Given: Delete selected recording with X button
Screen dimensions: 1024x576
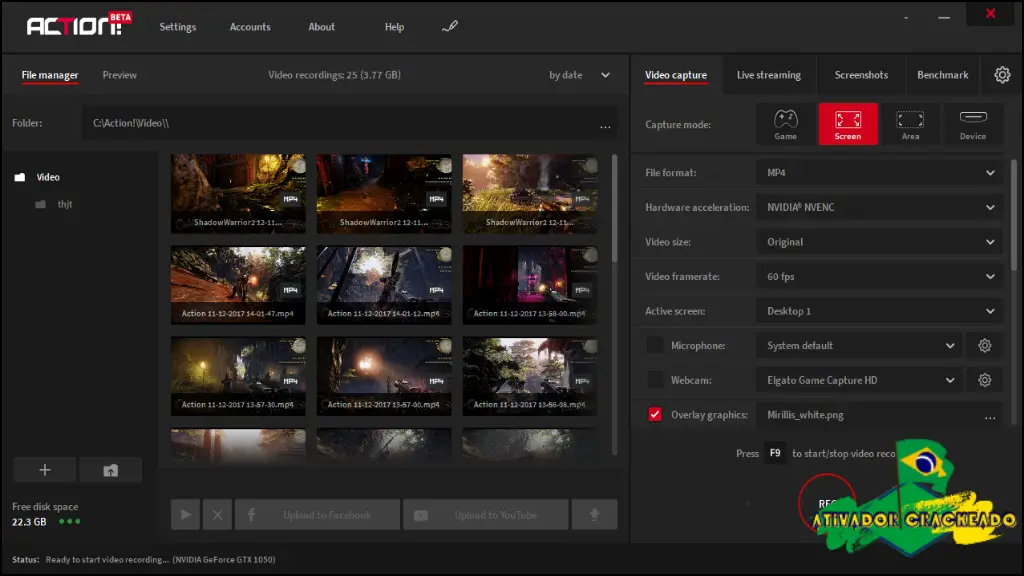Looking at the screenshot, I should coord(217,515).
